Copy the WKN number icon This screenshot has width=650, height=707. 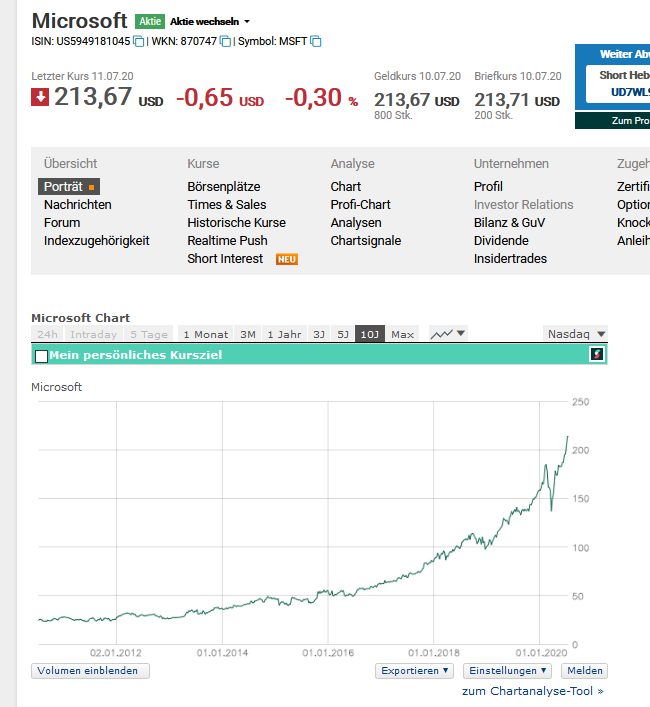pos(225,41)
